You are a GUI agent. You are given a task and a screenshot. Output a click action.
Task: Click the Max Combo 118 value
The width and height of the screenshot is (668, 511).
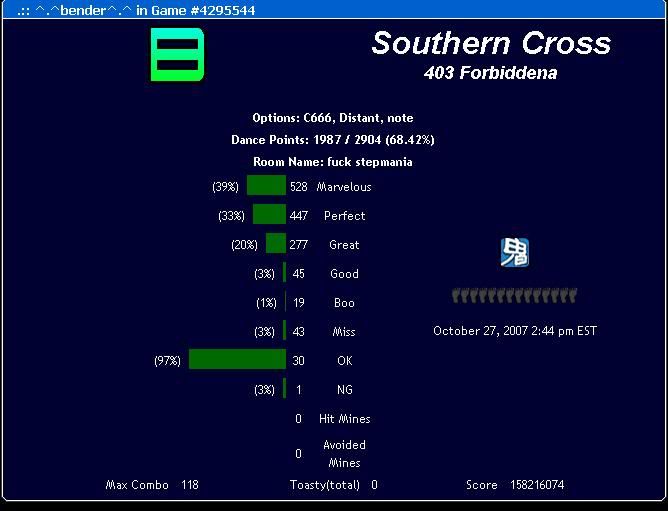point(190,485)
